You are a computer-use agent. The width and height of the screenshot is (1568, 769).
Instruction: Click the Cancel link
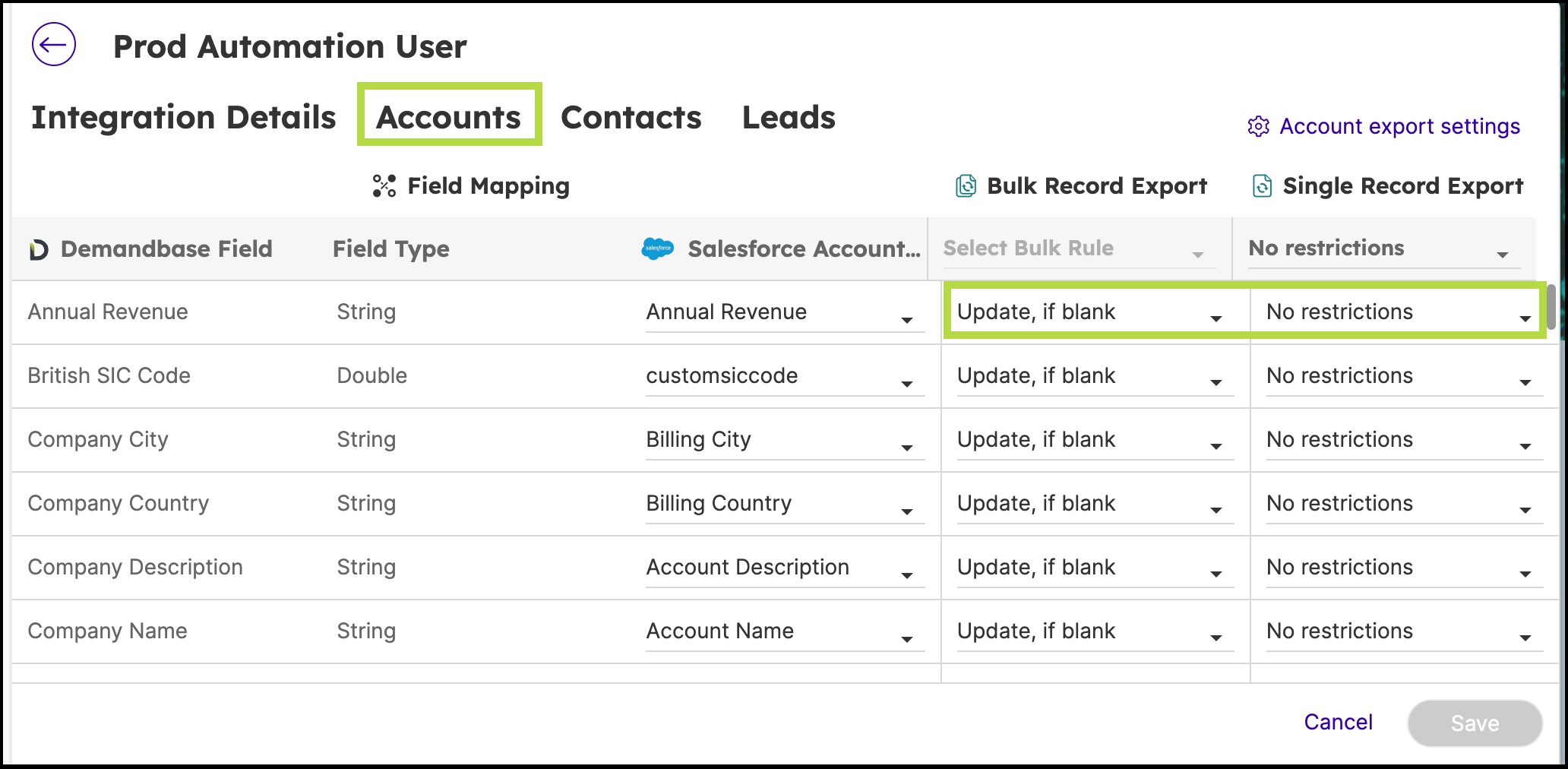tap(1338, 722)
